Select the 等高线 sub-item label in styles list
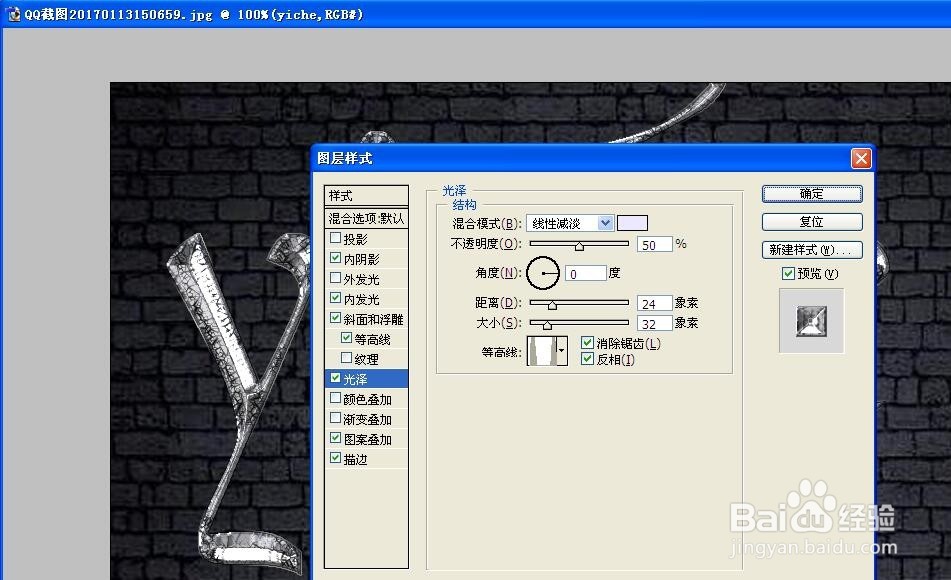 tap(372, 339)
